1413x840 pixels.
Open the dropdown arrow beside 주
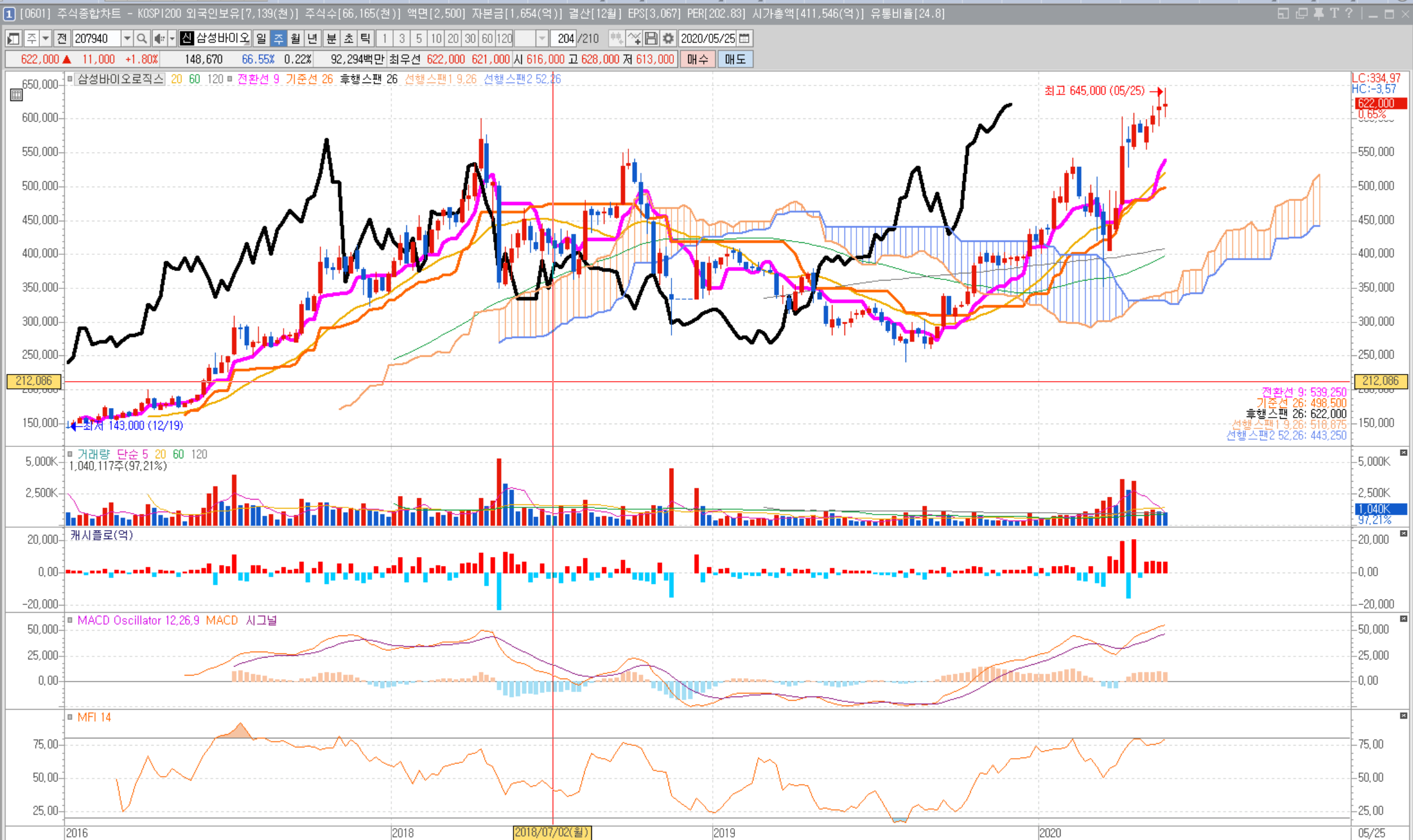[45, 39]
